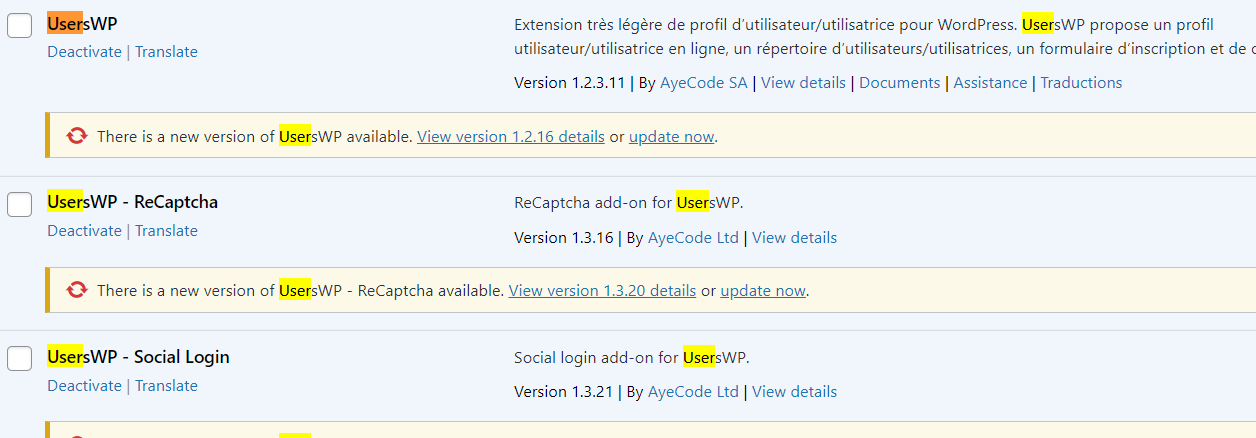This screenshot has width=1256, height=438.
Task: Open the Assistance link
Action: [990, 83]
